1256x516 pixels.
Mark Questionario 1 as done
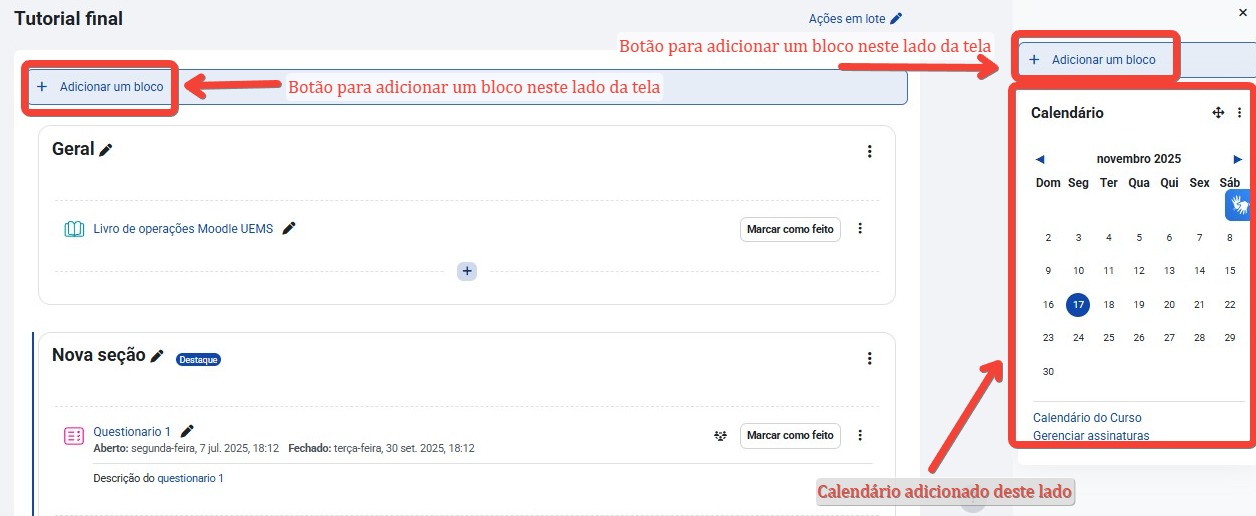pyautogui.click(x=790, y=436)
